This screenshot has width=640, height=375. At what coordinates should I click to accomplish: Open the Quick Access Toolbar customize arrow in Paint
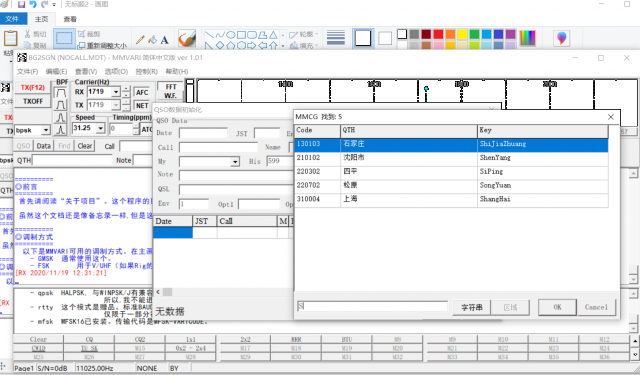[54, 5]
